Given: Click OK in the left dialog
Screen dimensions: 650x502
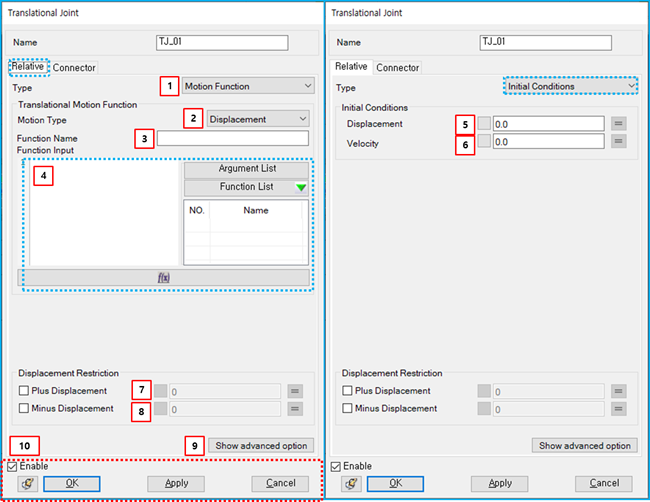Looking at the screenshot, I should coord(72,483).
